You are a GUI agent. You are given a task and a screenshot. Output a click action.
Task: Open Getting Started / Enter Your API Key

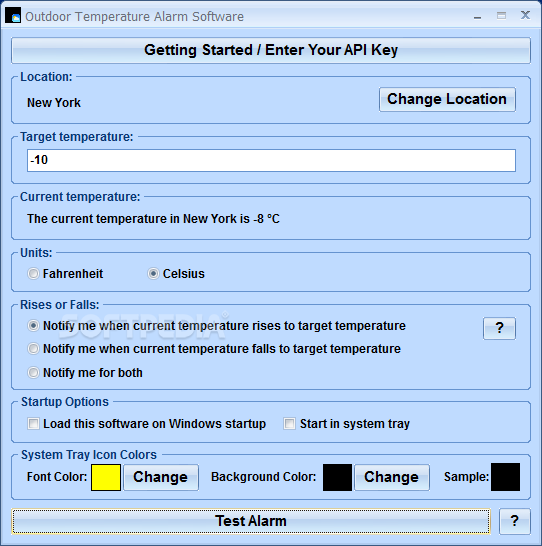click(271, 50)
